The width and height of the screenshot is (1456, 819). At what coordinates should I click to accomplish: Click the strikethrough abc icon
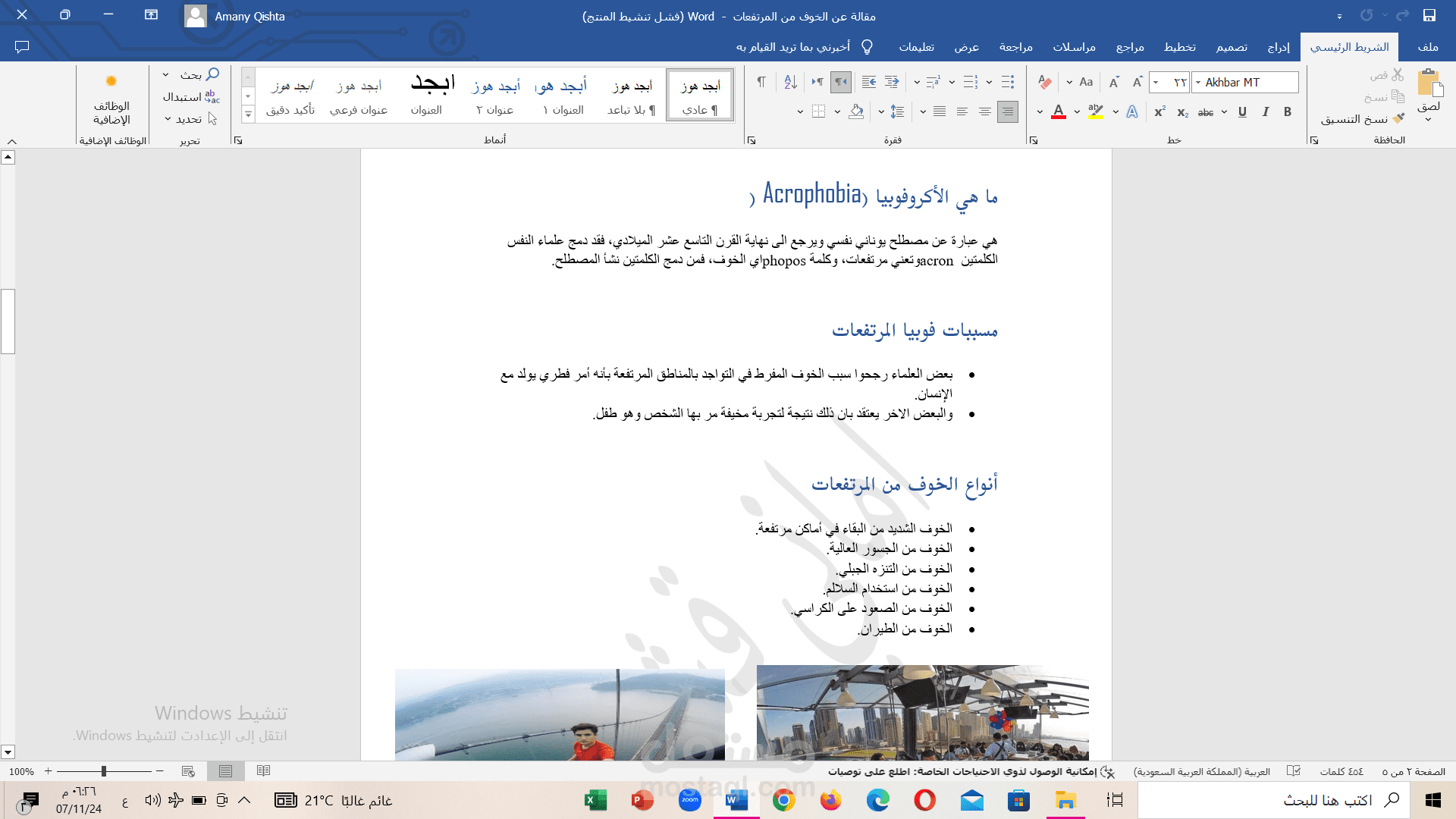[1206, 112]
